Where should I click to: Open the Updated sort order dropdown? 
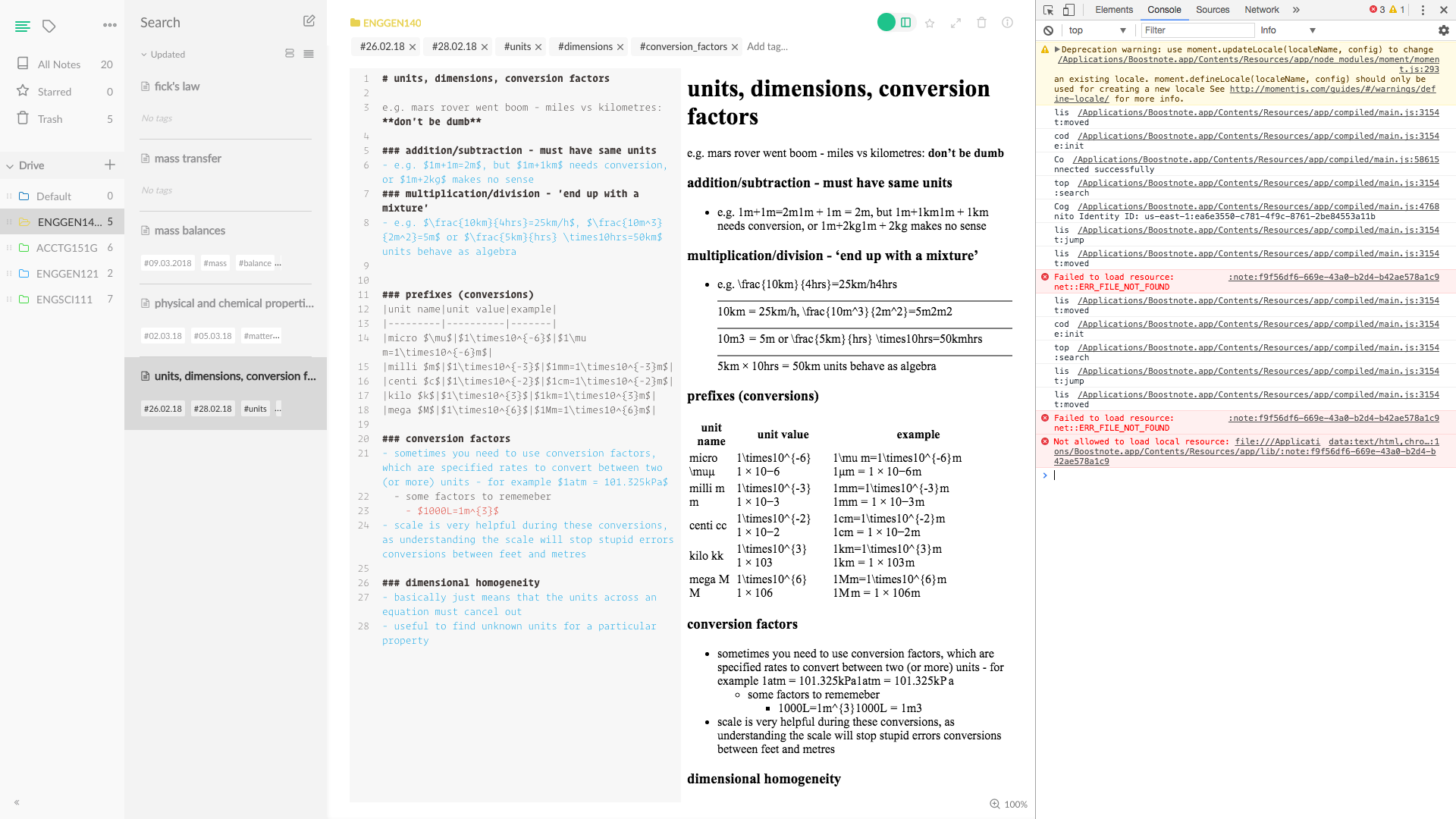162,54
